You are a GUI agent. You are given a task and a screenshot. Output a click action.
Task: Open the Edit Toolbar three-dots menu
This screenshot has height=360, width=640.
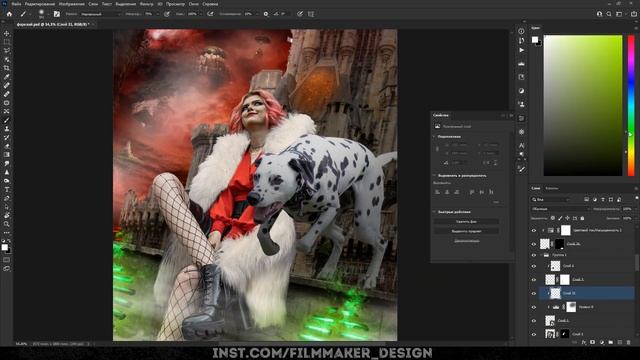(x=7, y=233)
